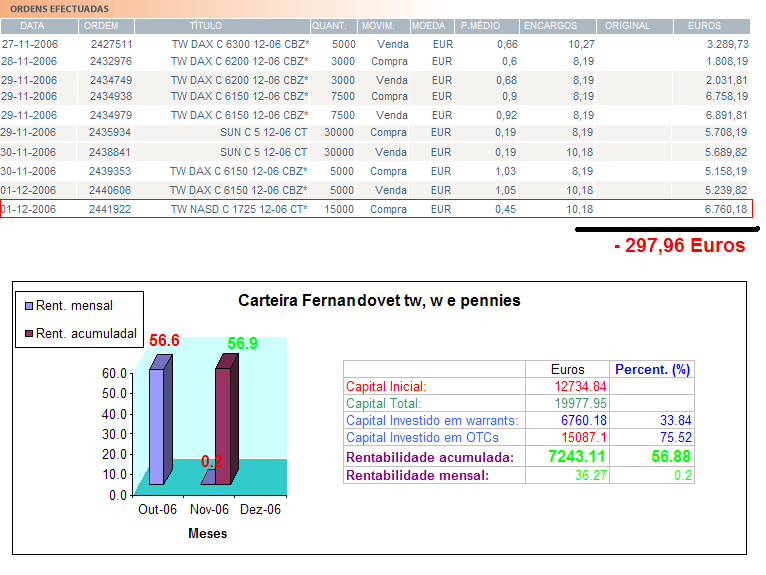Viewport: 766px width, 575px height.
Task: Select order number 2439353
Action: point(110,171)
